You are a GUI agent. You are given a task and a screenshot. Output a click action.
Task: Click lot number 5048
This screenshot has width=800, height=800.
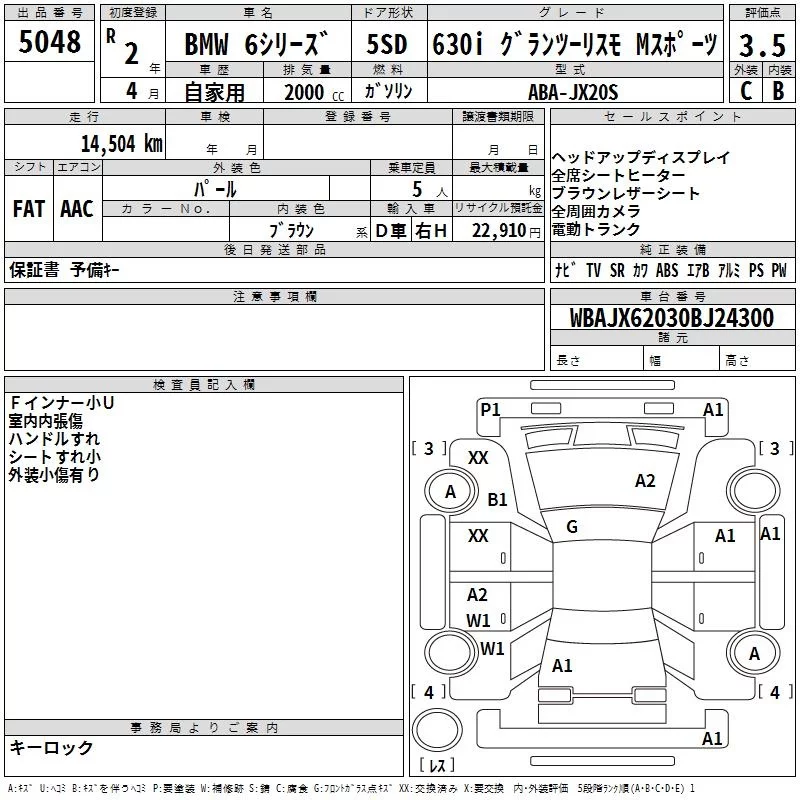(50, 43)
